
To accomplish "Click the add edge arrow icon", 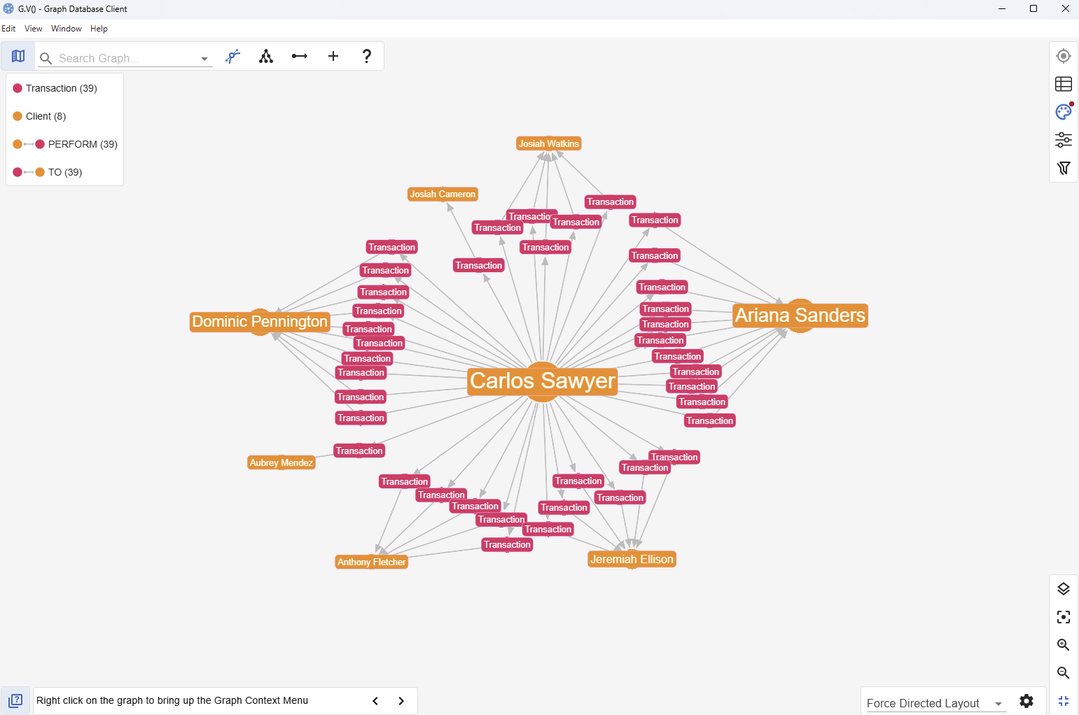I will point(299,57).
